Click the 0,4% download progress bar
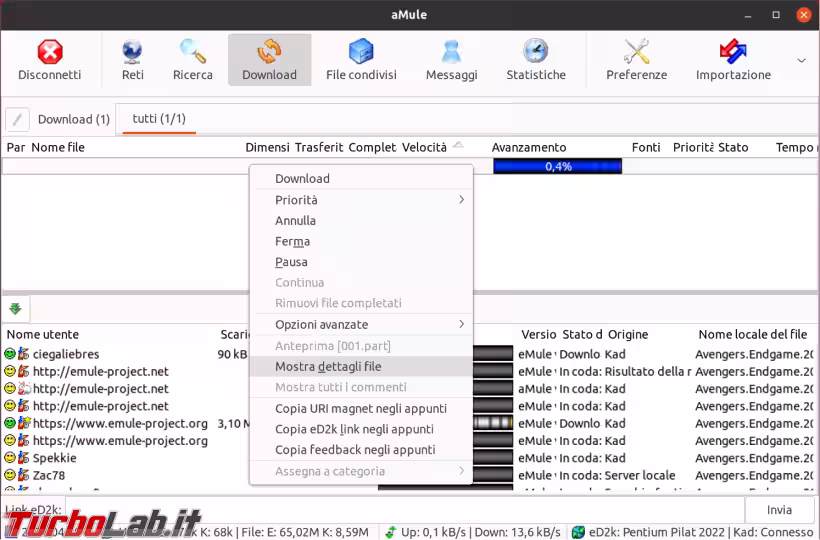The width and height of the screenshot is (820, 540). (x=557, y=166)
